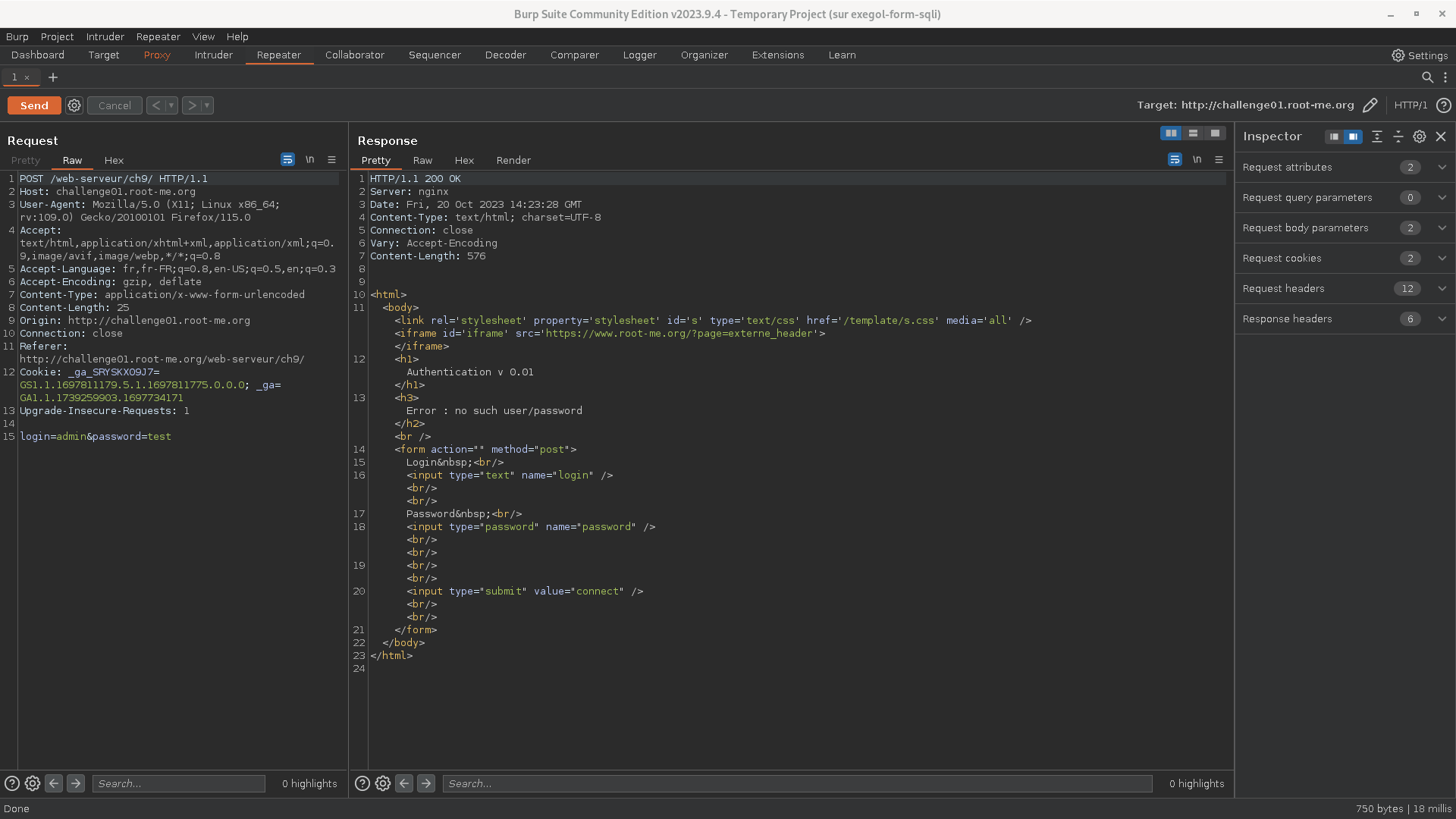
Task: Toggle request non-printable characters \n
Action: point(309,160)
